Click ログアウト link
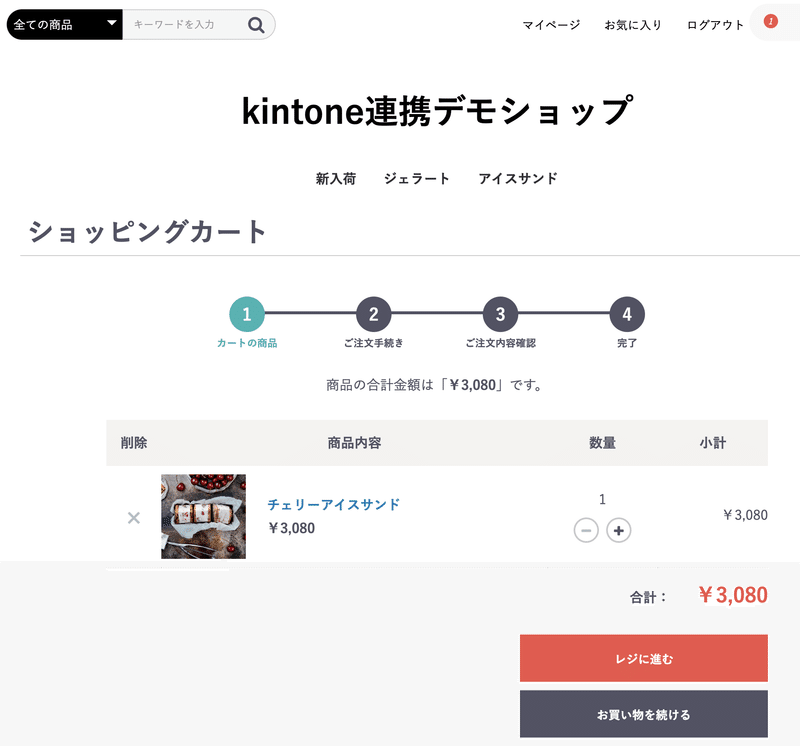 [x=715, y=24]
